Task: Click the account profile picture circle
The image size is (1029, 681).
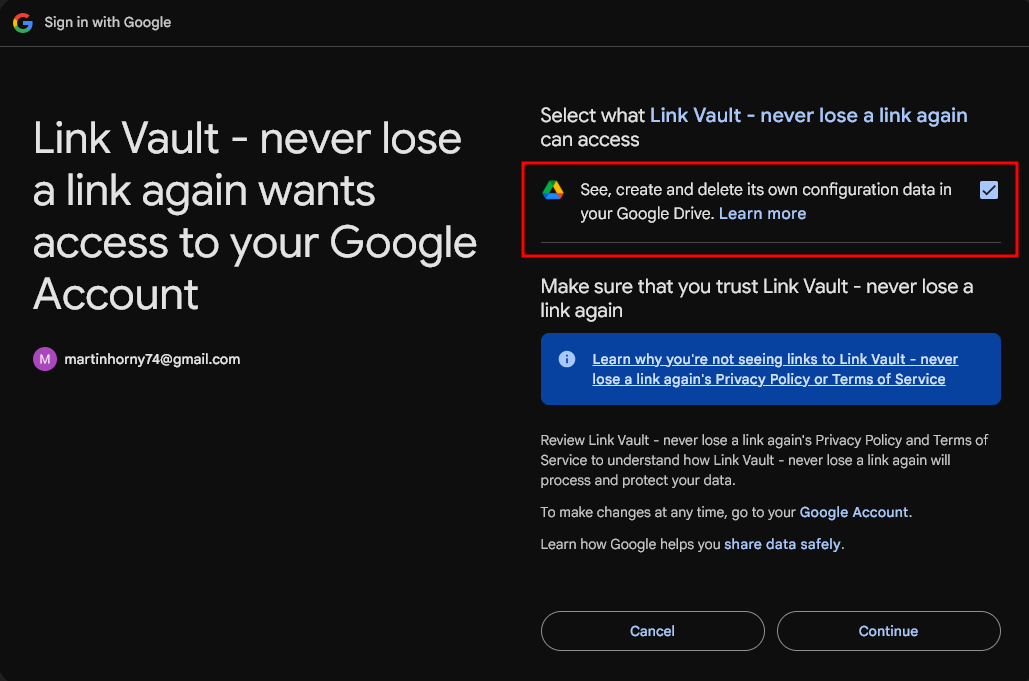Action: click(45, 358)
